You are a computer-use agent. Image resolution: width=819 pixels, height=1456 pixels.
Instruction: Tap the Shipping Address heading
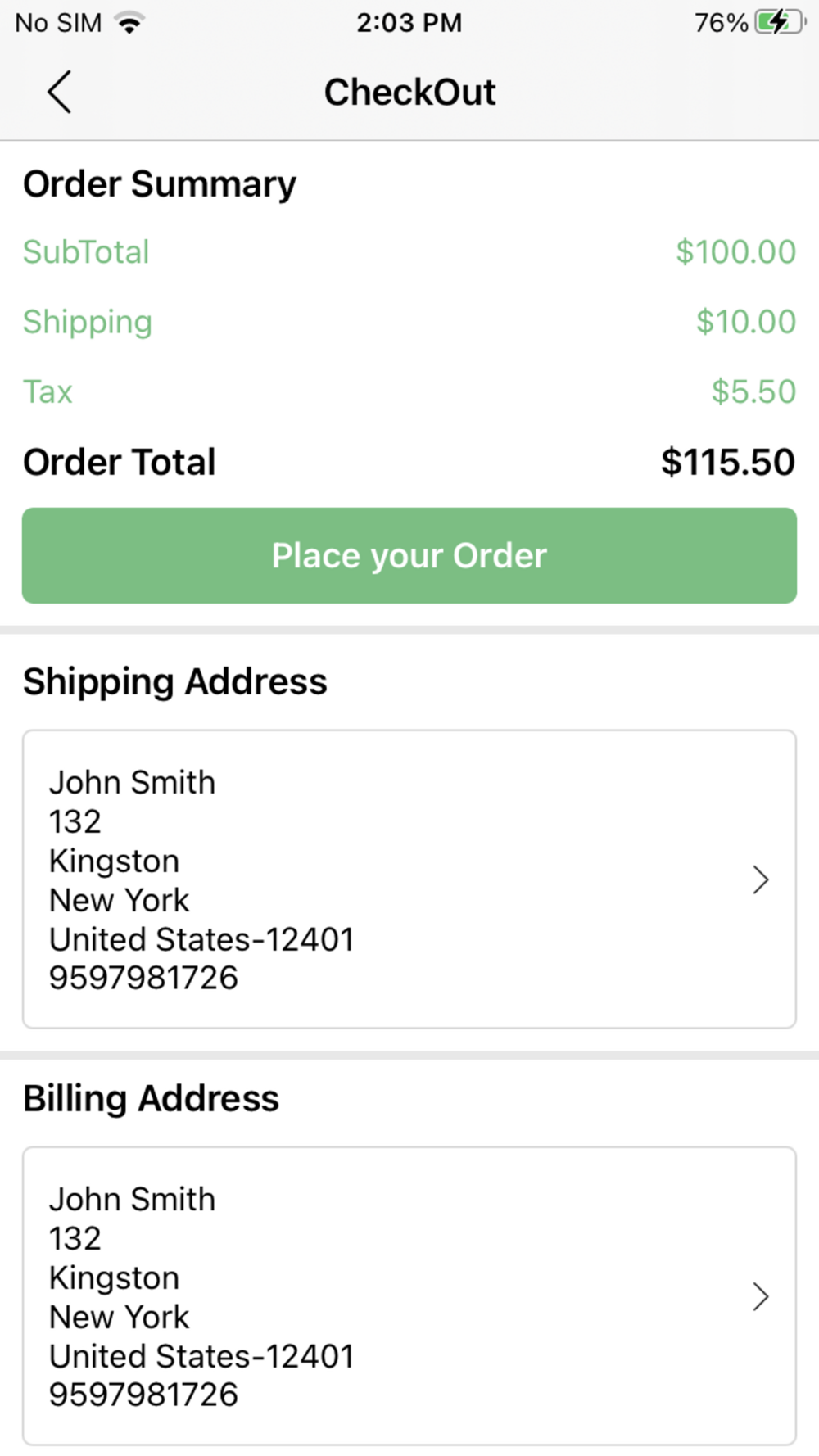[175, 683]
